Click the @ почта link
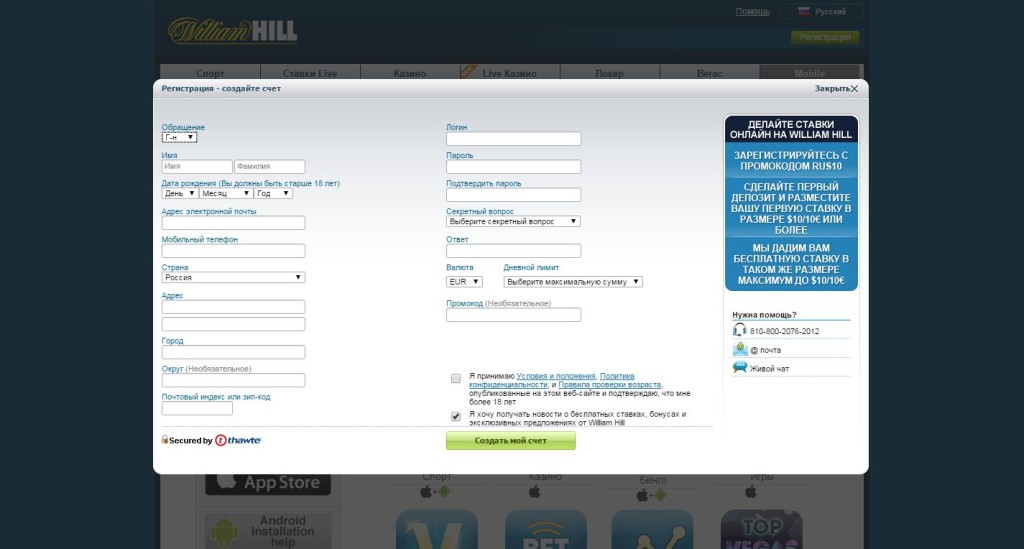1024x549 pixels. (765, 350)
